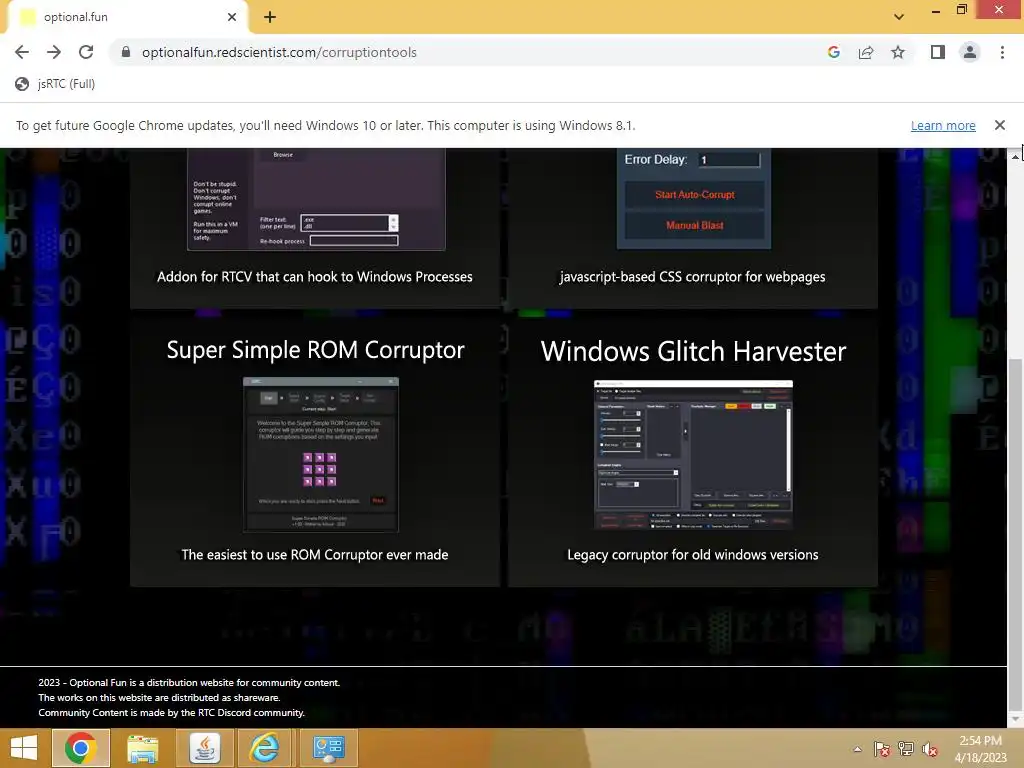Switch to Chrome in the taskbar
This screenshot has height=768, width=1024.
click(81, 748)
